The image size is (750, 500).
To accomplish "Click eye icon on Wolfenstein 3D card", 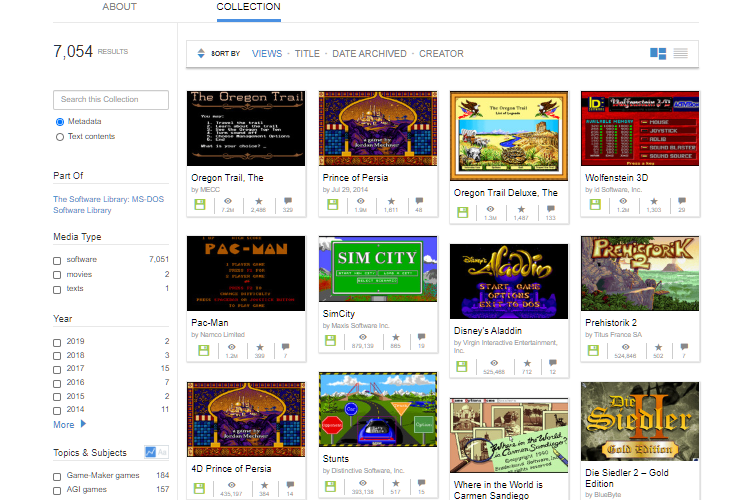I will pos(623,201).
